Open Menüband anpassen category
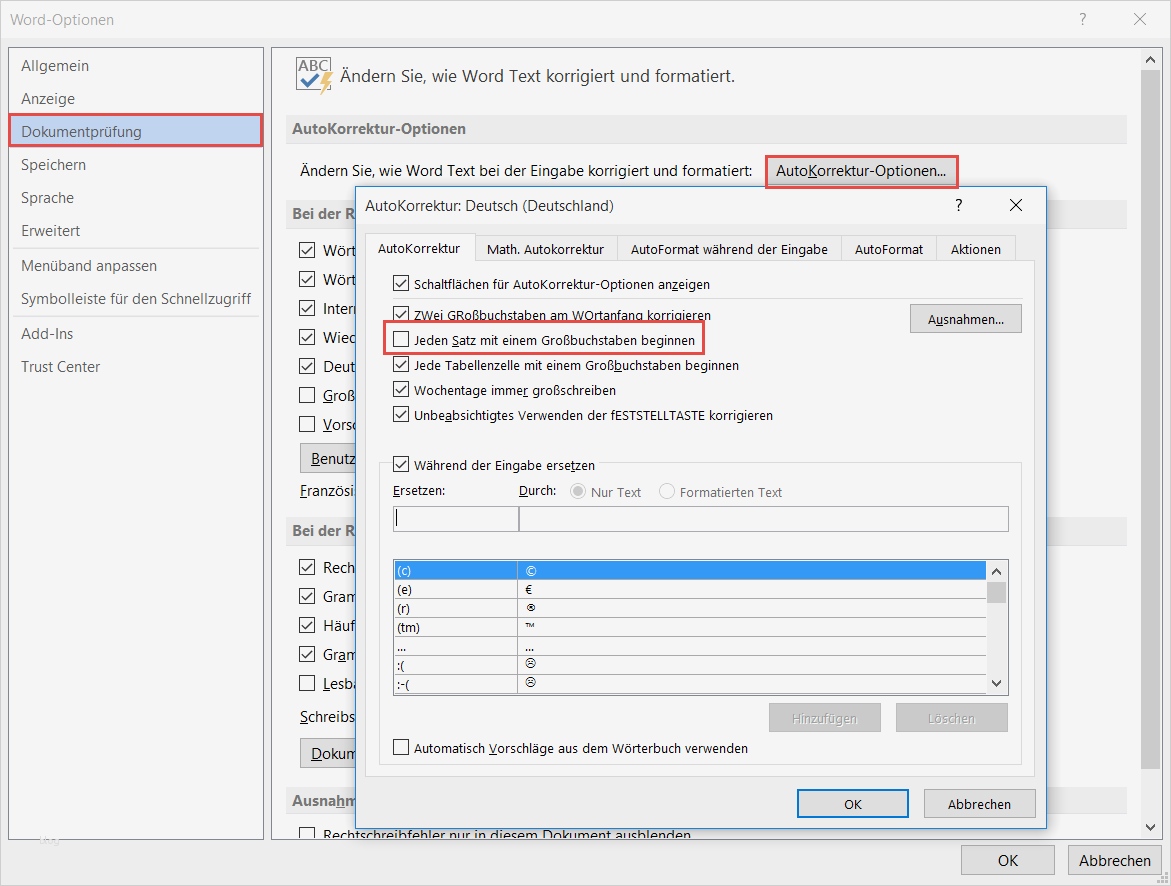Screen dimensions: 1171x886 coord(136,266)
